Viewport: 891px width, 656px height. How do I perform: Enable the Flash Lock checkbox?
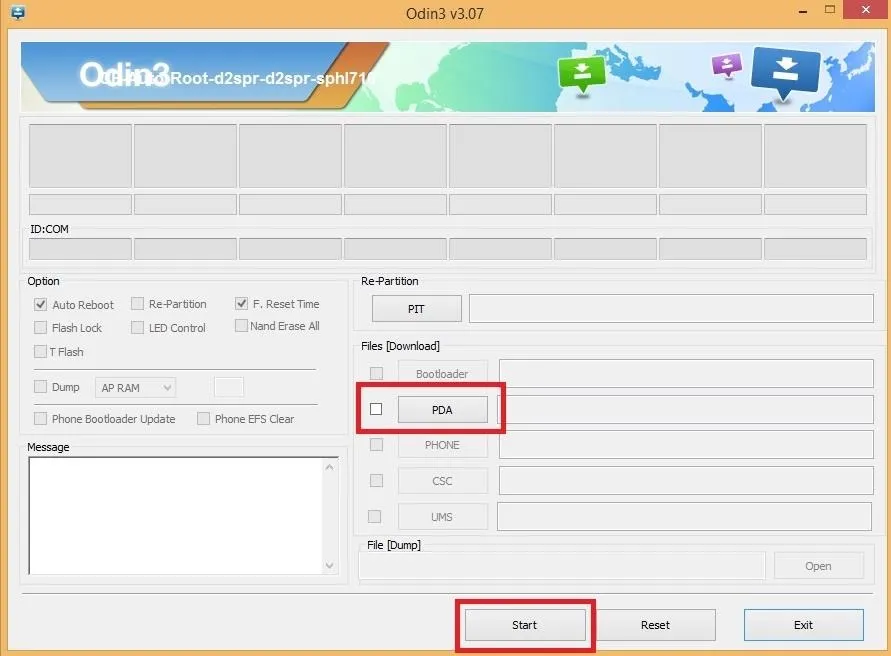click(40, 327)
